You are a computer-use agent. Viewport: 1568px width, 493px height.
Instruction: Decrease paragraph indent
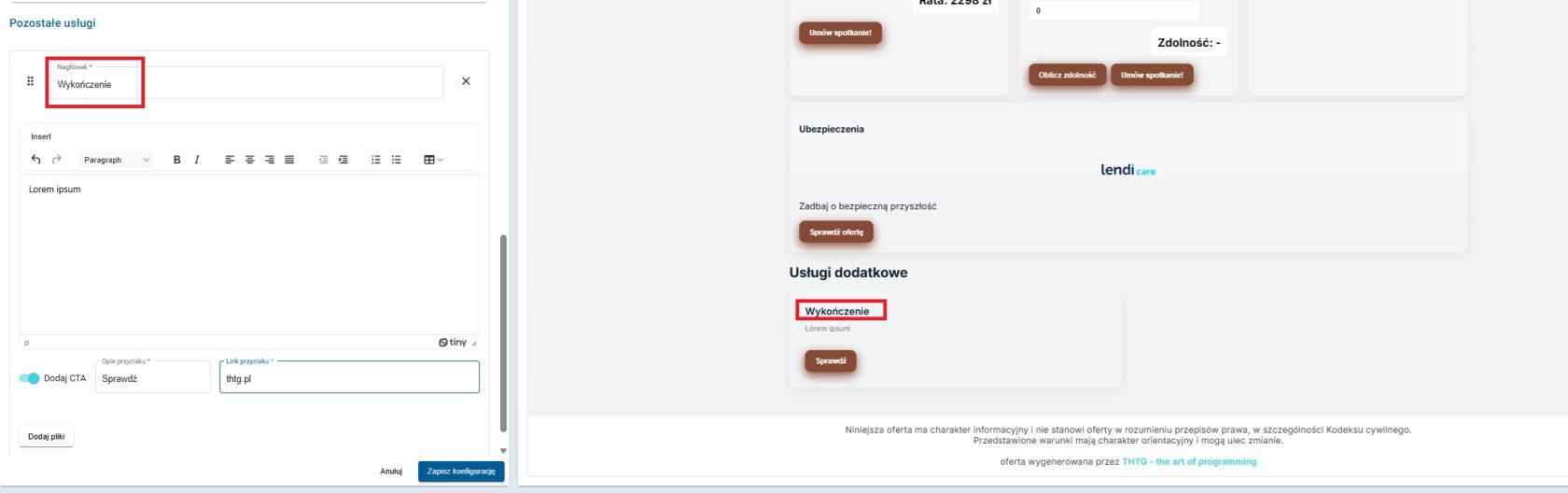click(323, 160)
